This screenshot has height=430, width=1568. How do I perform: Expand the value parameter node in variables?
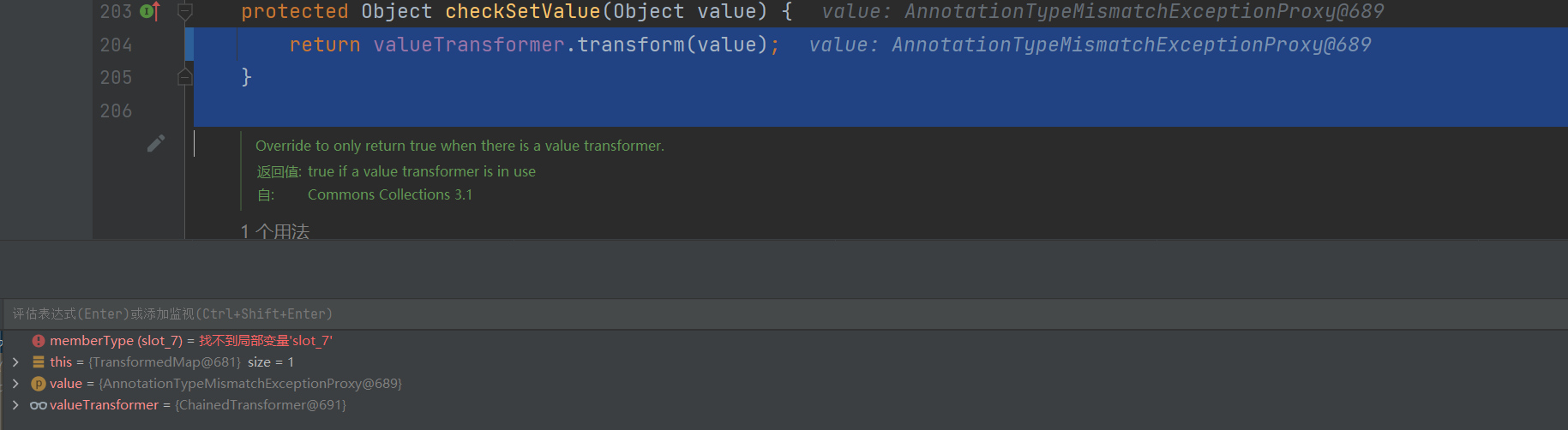15,384
